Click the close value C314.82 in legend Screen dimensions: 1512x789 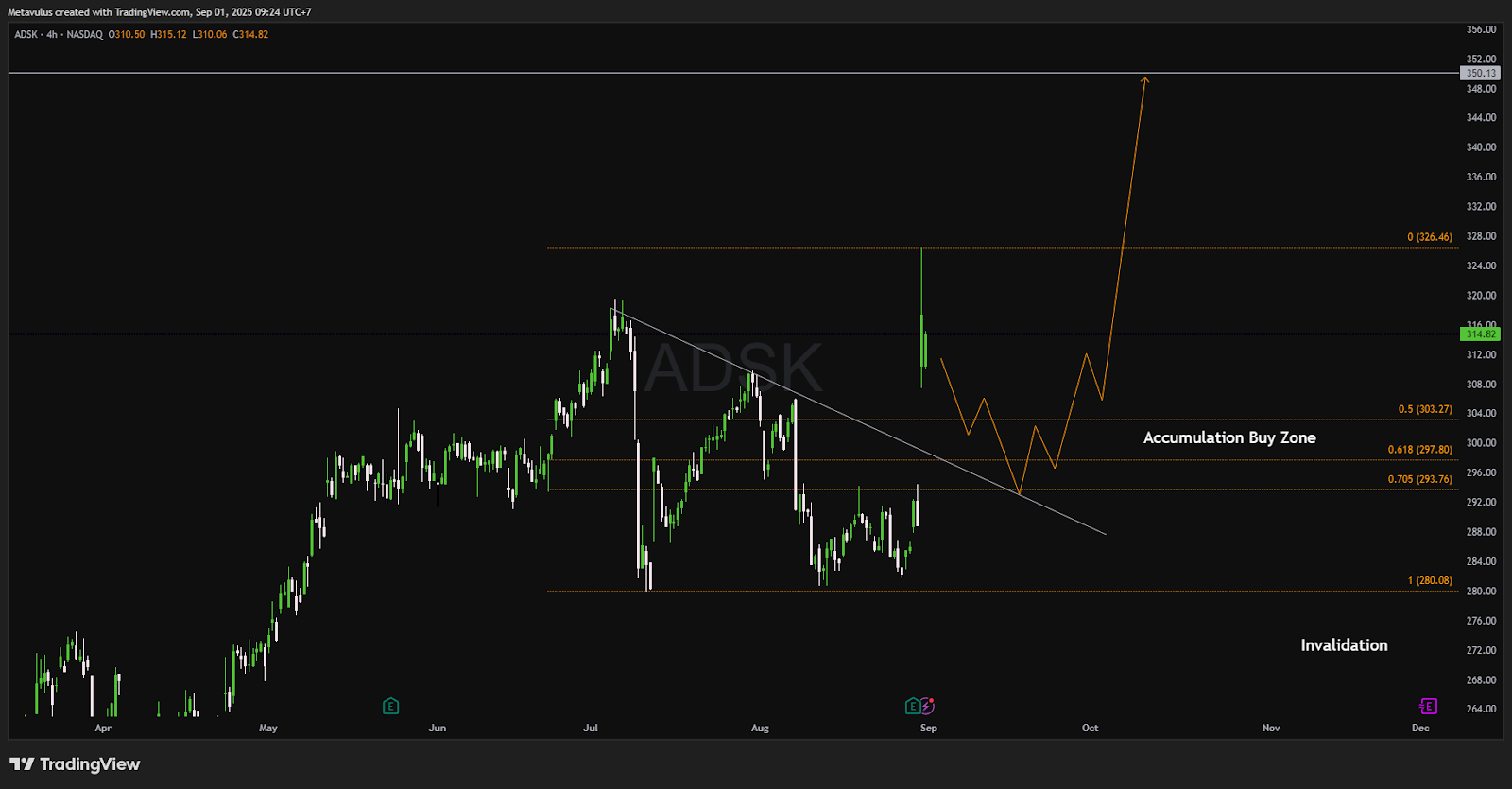click(x=250, y=34)
